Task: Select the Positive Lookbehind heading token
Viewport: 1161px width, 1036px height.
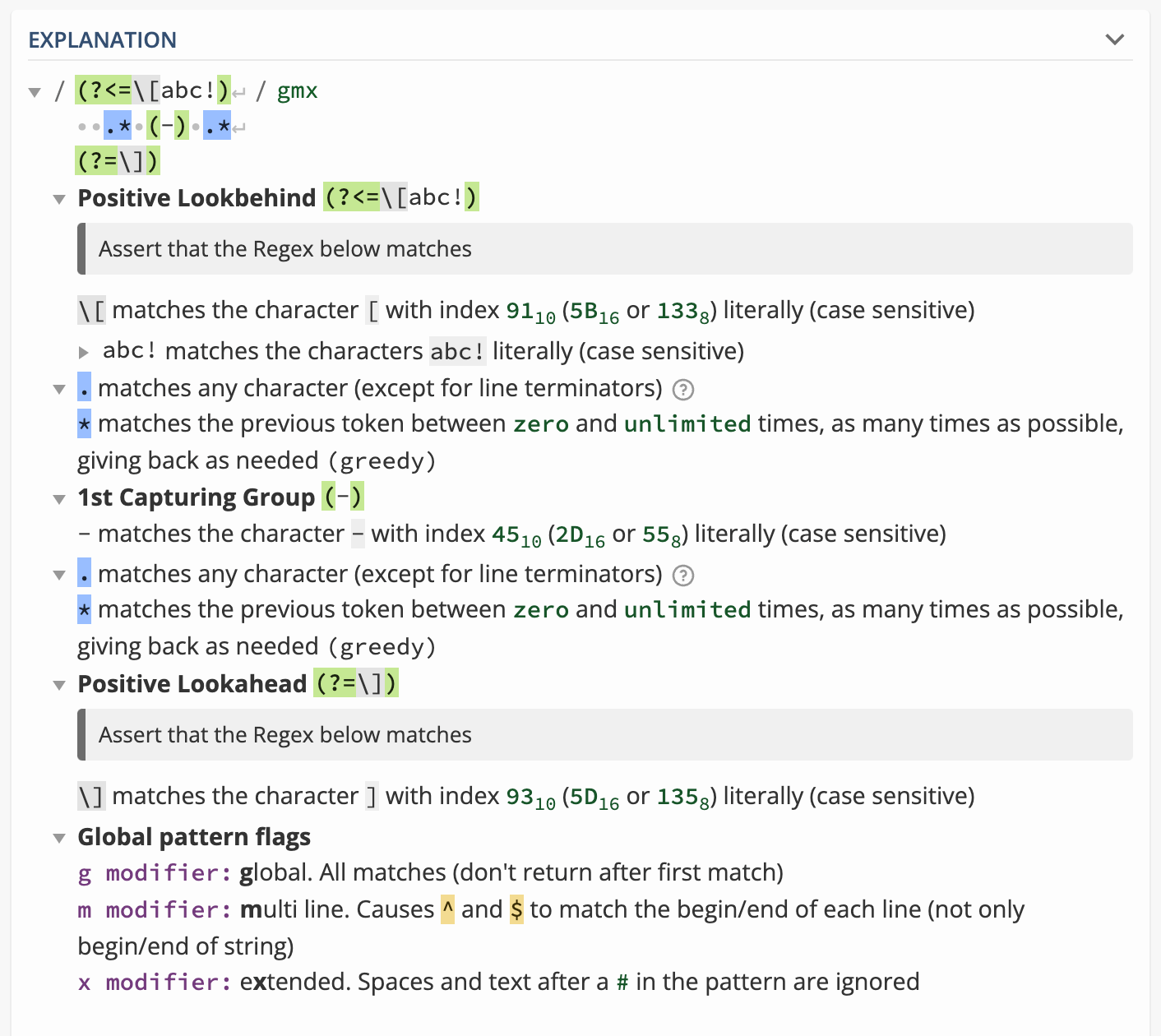Action: tap(400, 198)
